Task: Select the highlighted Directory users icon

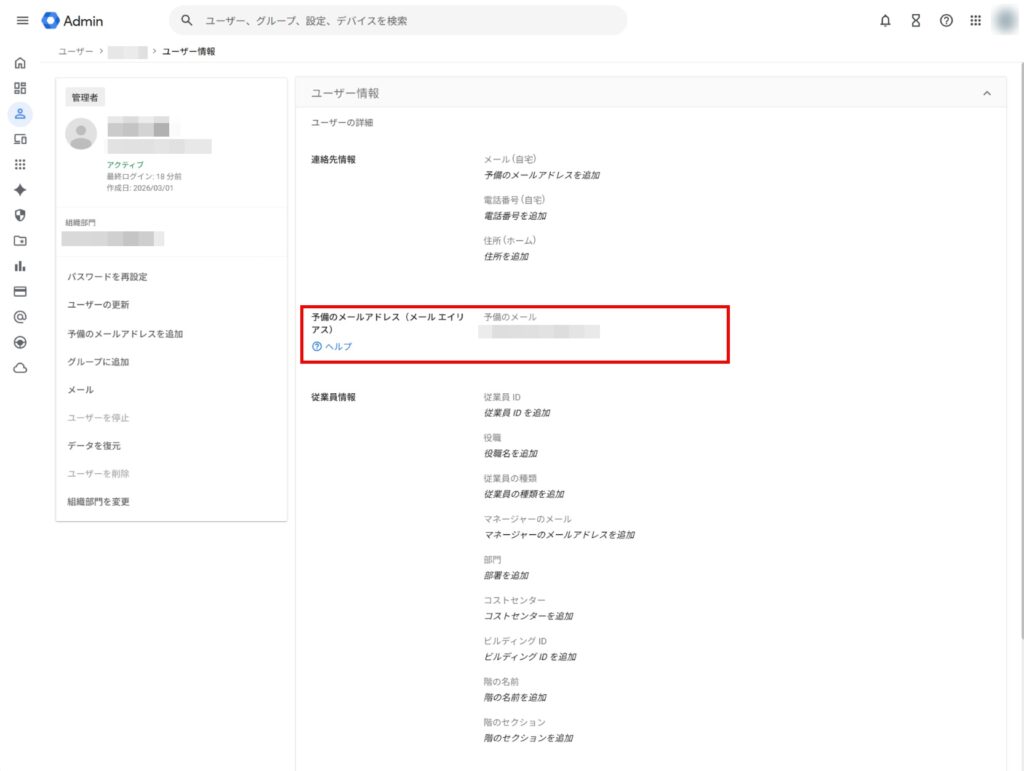Action: click(x=18, y=114)
